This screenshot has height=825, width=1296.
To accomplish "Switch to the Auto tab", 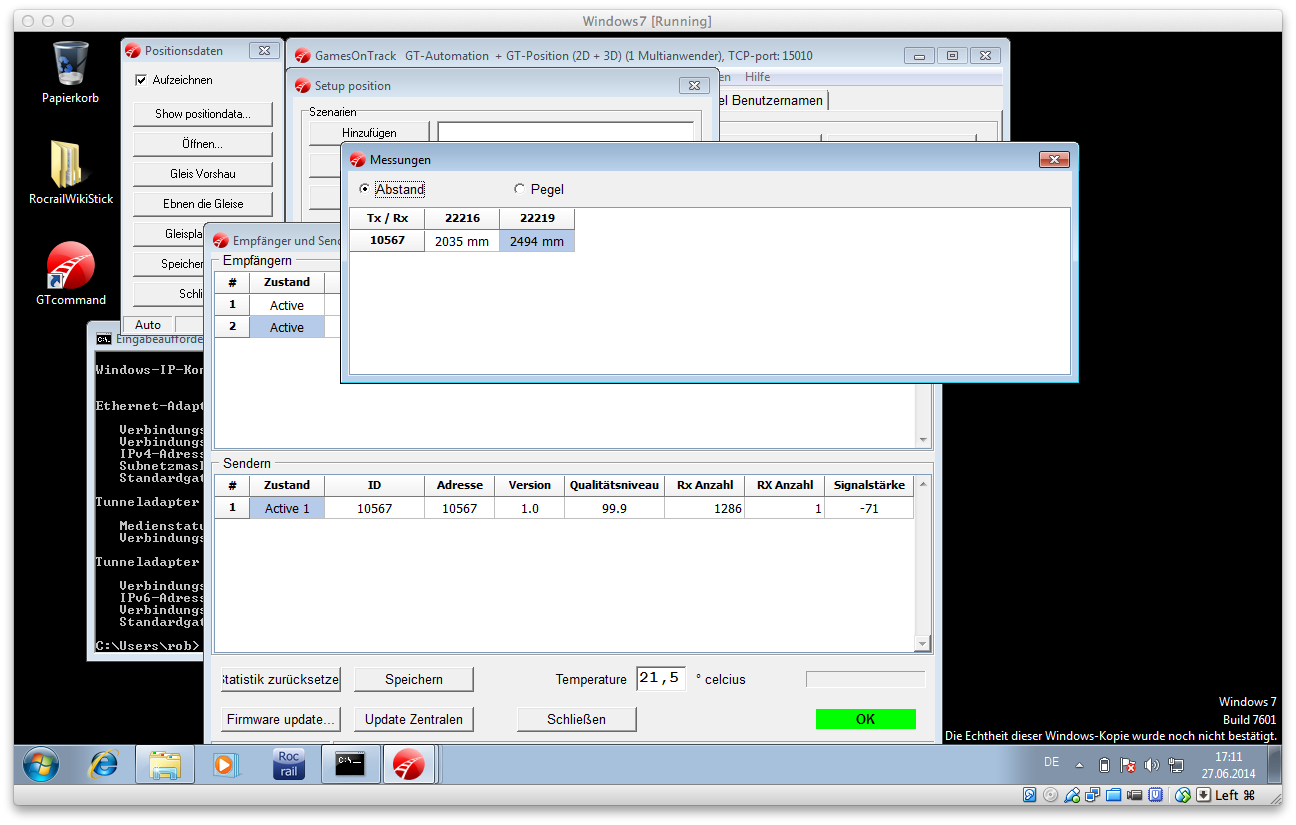I will (x=148, y=325).
